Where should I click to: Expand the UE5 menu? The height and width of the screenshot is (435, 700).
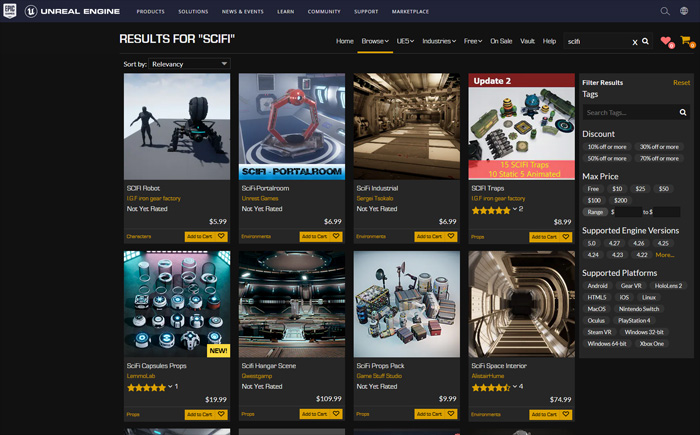(405, 41)
